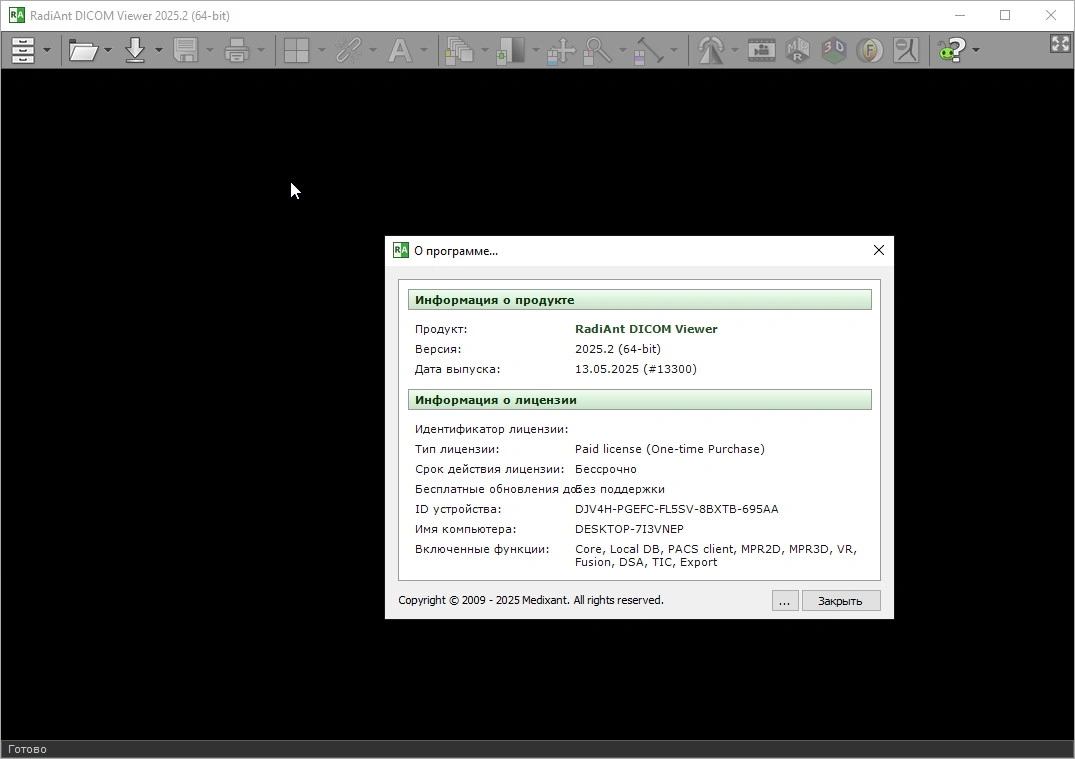Viewport: 1075px width, 759px height.
Task: Click the enabled features list starting with Core
Action: coord(716,555)
